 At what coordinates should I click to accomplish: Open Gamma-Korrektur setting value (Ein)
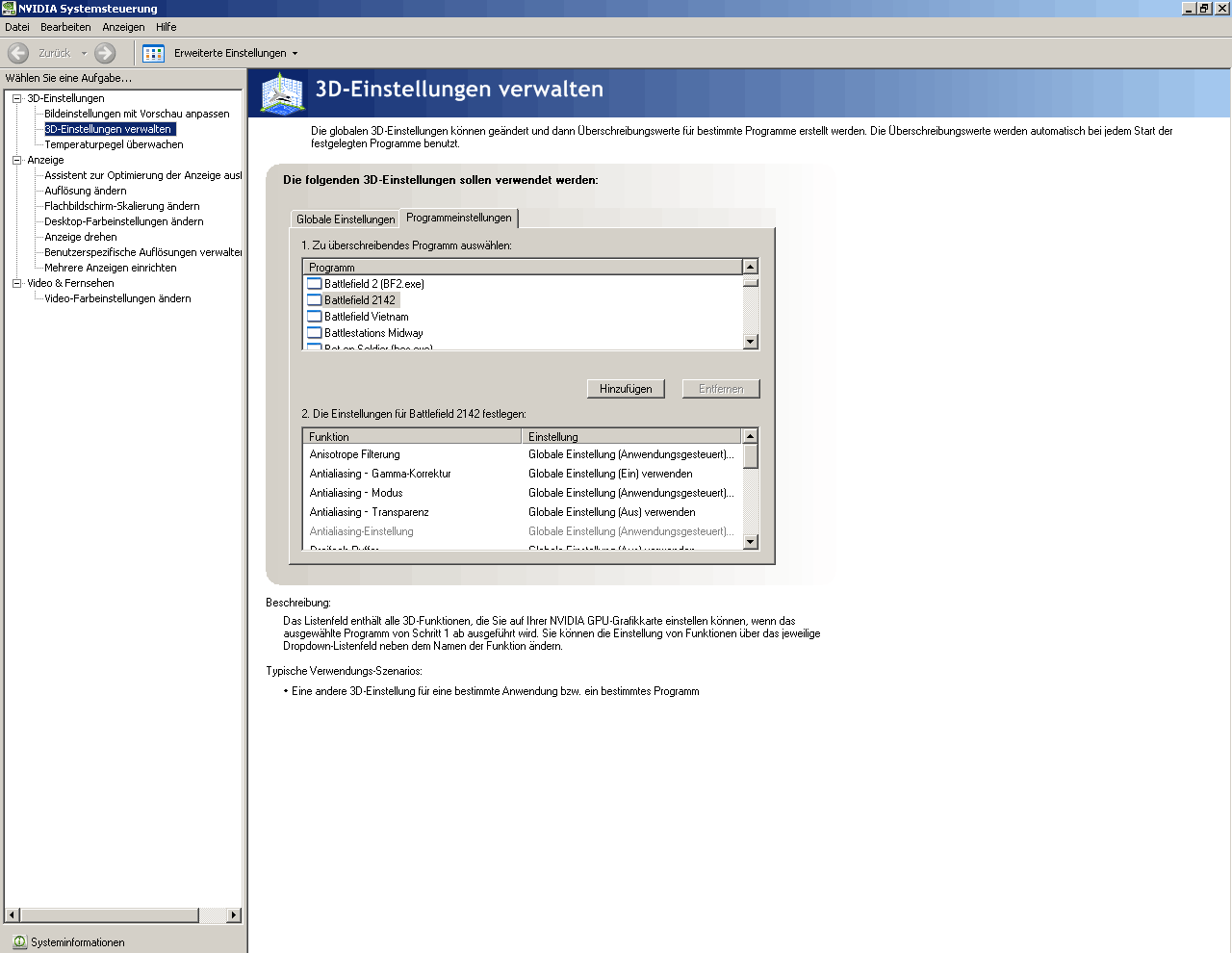610,474
